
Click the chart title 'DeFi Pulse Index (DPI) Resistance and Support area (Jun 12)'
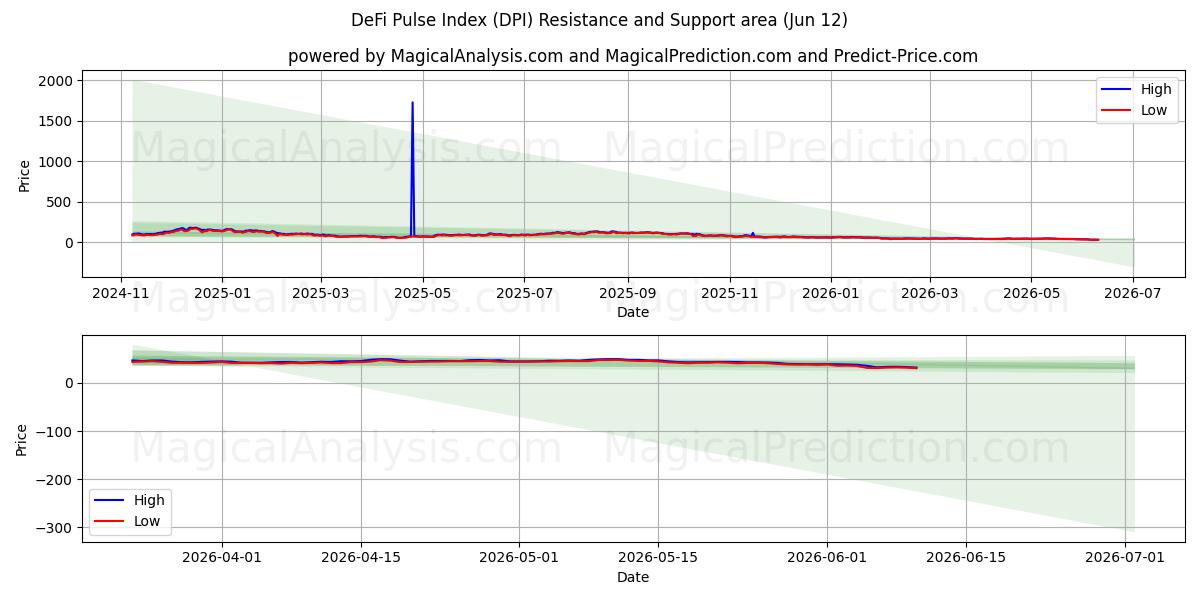599,20
